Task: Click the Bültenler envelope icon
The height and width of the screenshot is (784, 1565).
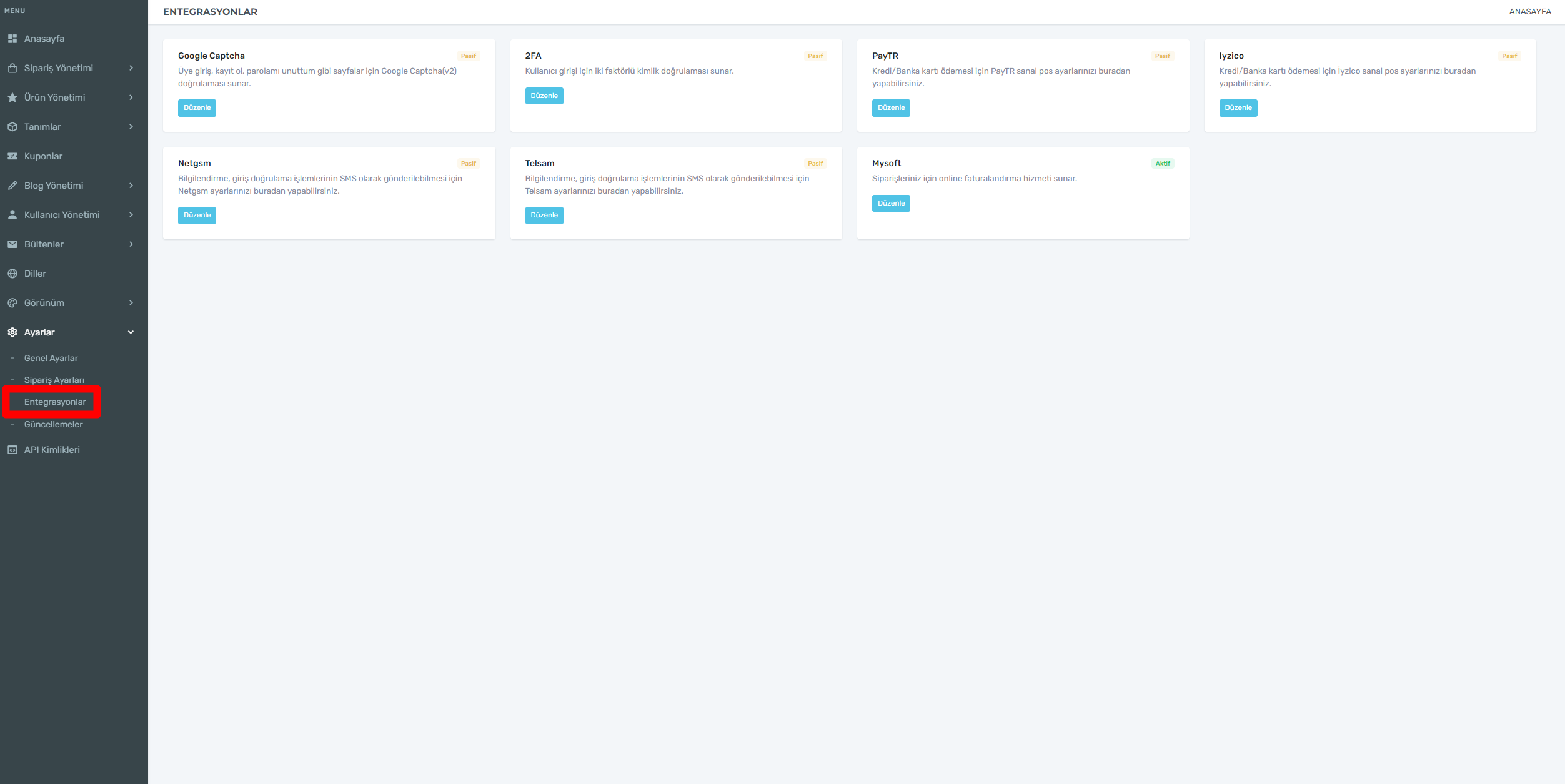Action: pyautogui.click(x=12, y=244)
